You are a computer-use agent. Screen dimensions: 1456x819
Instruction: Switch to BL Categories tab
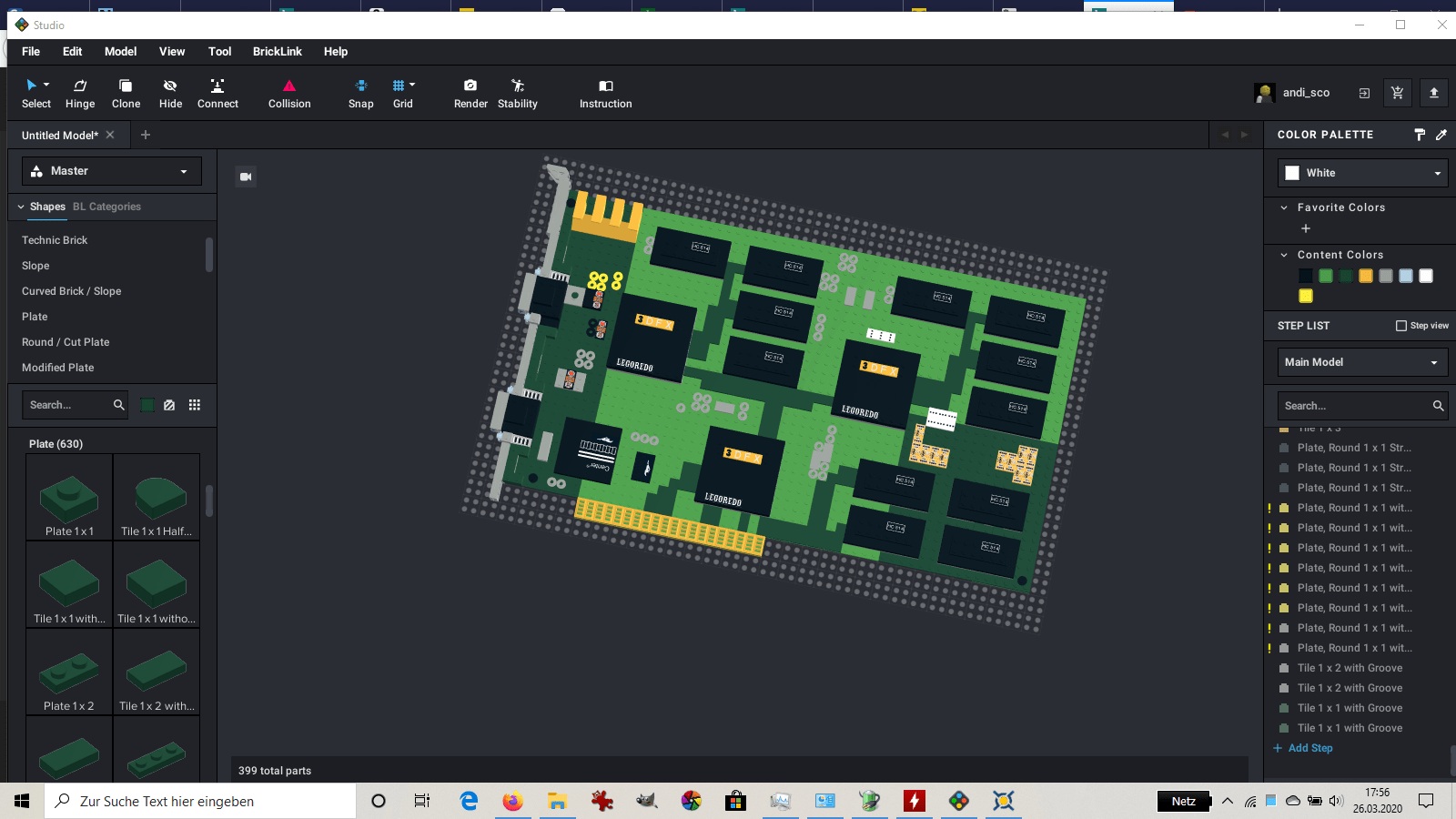106,207
